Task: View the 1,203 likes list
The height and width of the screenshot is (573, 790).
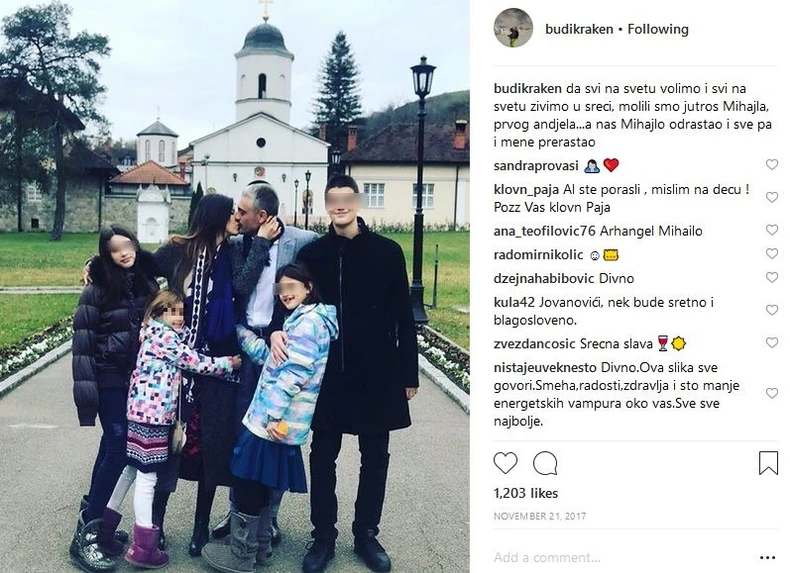Action: [525, 493]
